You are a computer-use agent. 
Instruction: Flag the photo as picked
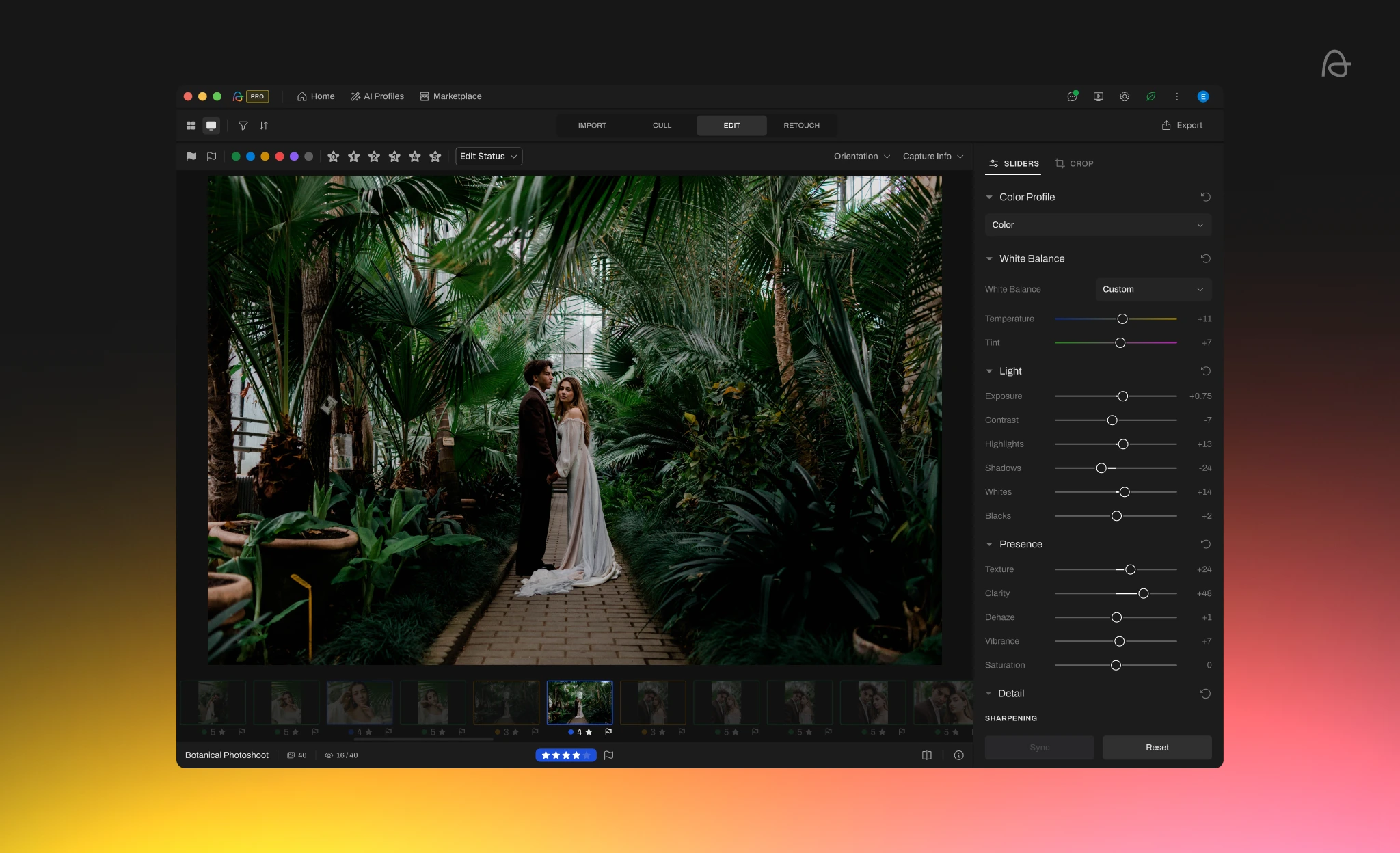coord(191,156)
